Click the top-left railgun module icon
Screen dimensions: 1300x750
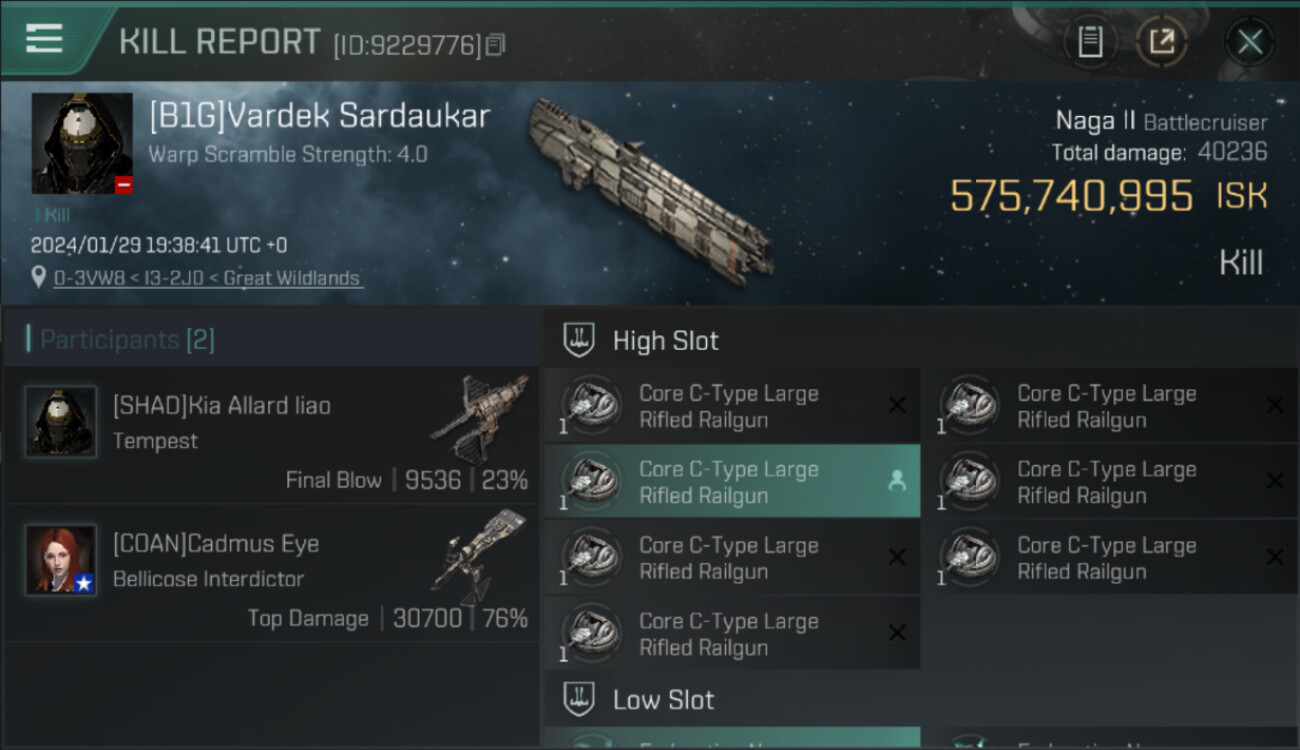tap(590, 405)
